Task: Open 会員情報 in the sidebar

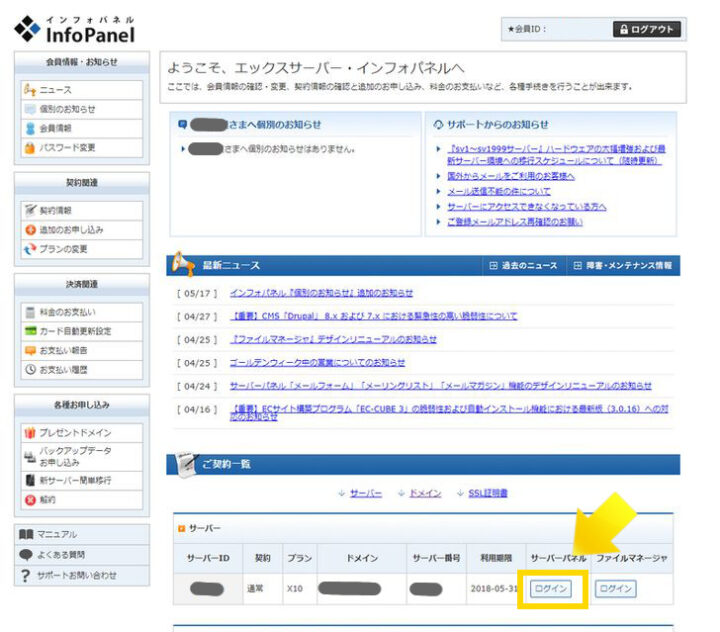Action: click(82, 129)
